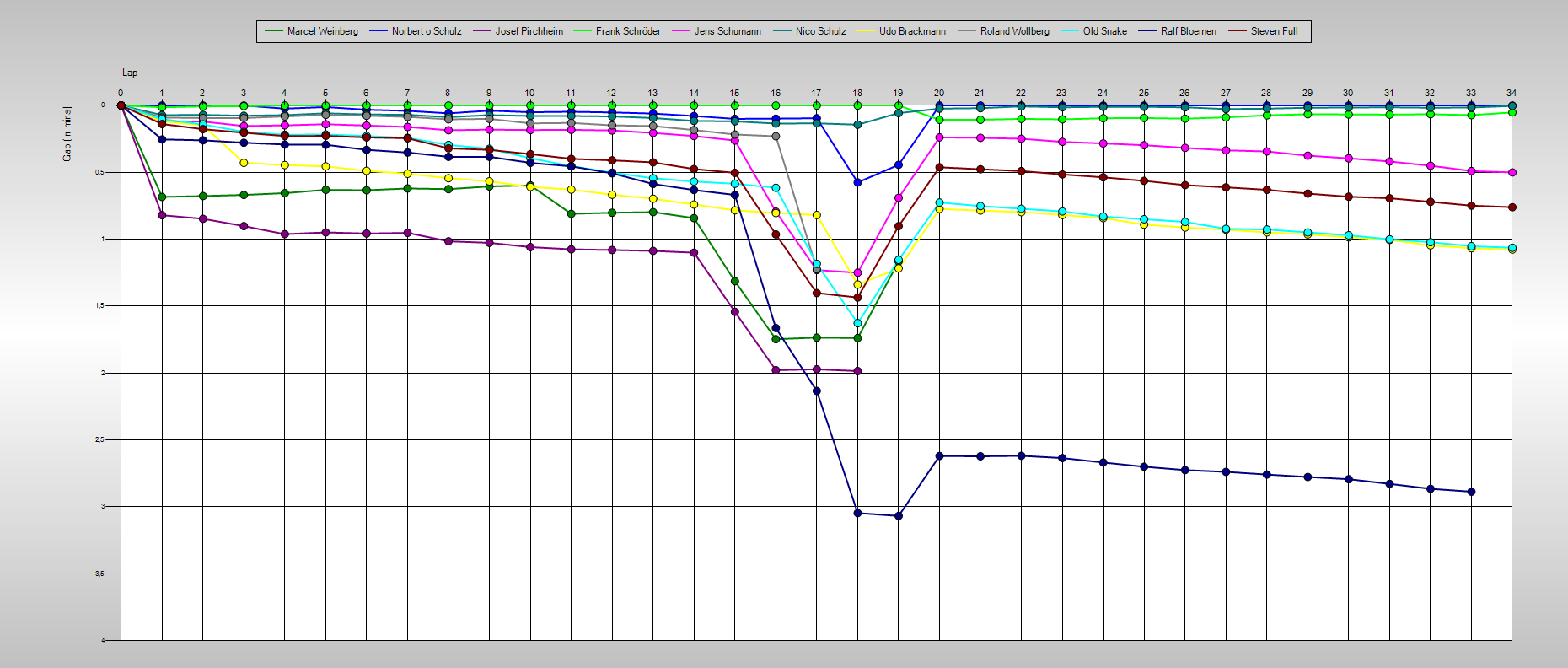Click Ralf Bloemen's data point at lap 17
The height and width of the screenshot is (668, 1568).
pos(817,391)
